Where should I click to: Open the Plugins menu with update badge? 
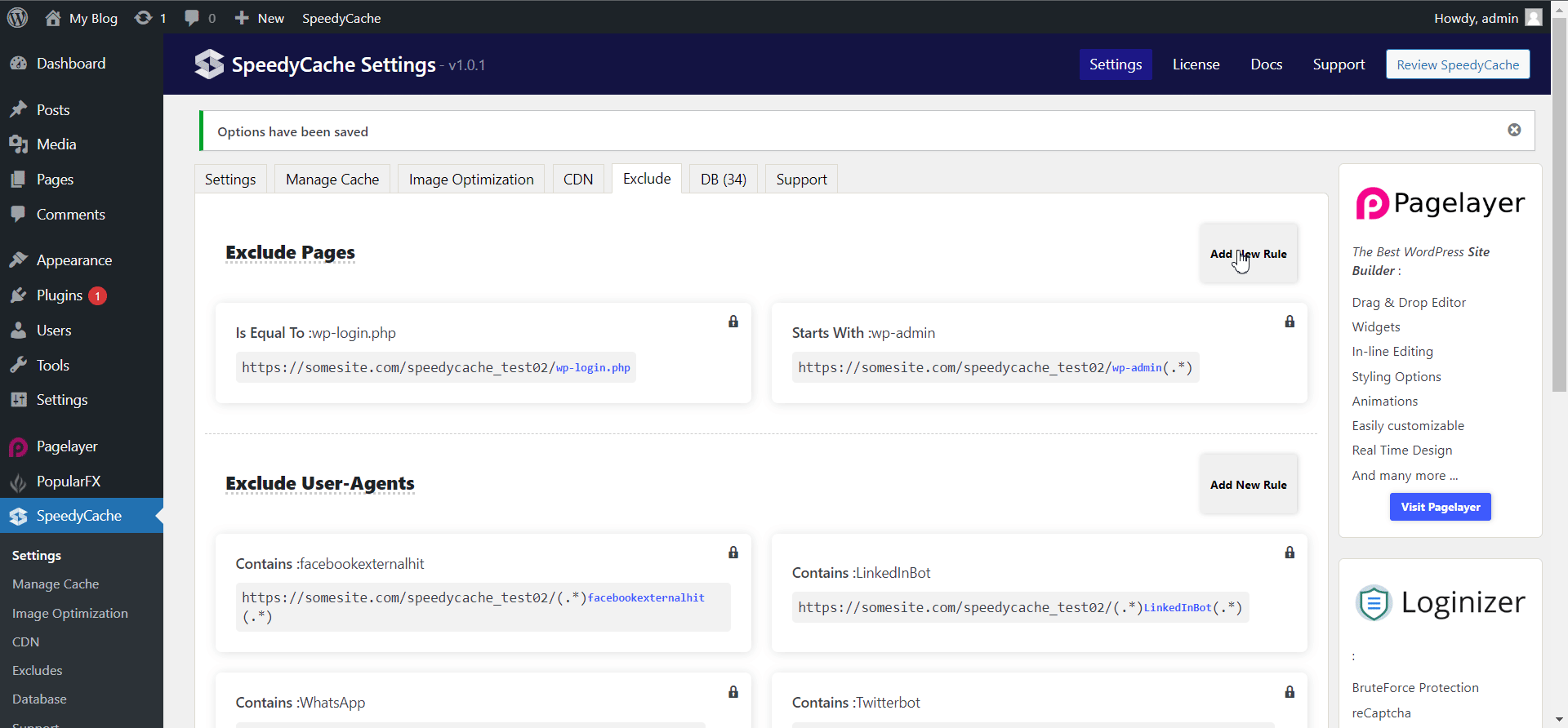[x=82, y=295]
